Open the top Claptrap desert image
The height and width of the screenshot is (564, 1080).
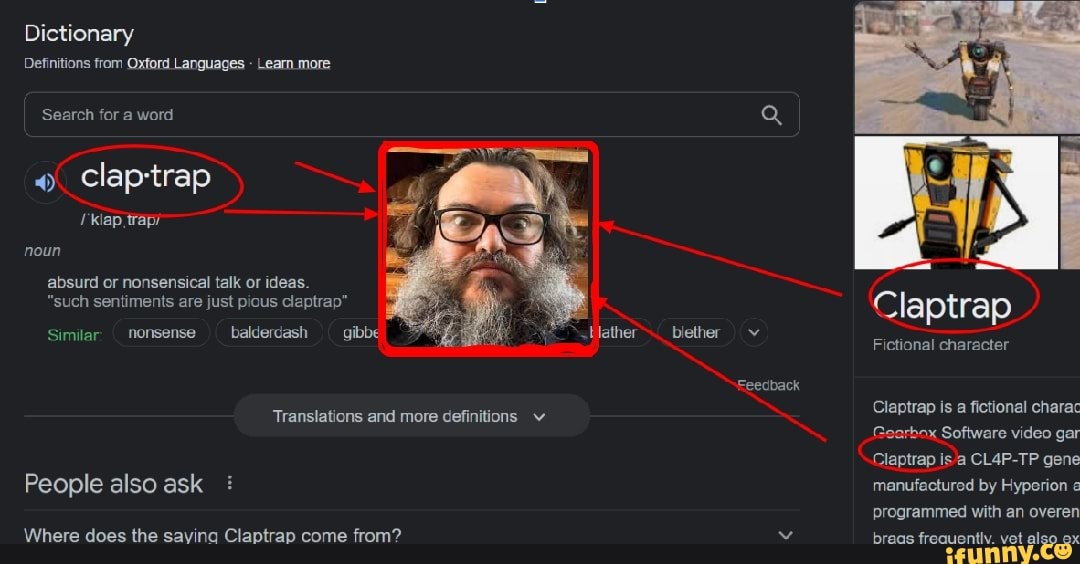pyautogui.click(x=967, y=67)
